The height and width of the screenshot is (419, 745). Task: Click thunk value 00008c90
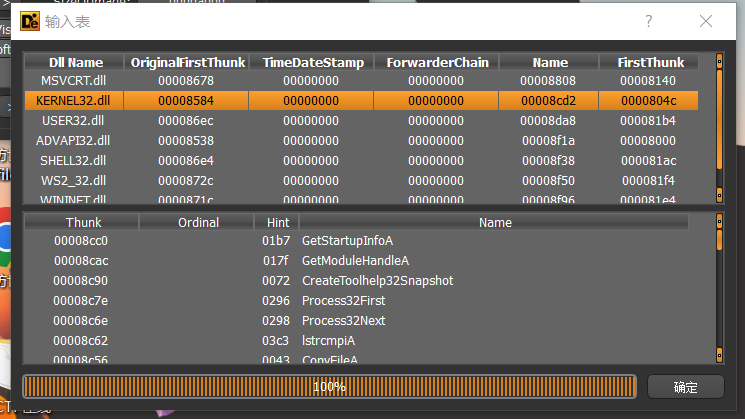coord(80,281)
